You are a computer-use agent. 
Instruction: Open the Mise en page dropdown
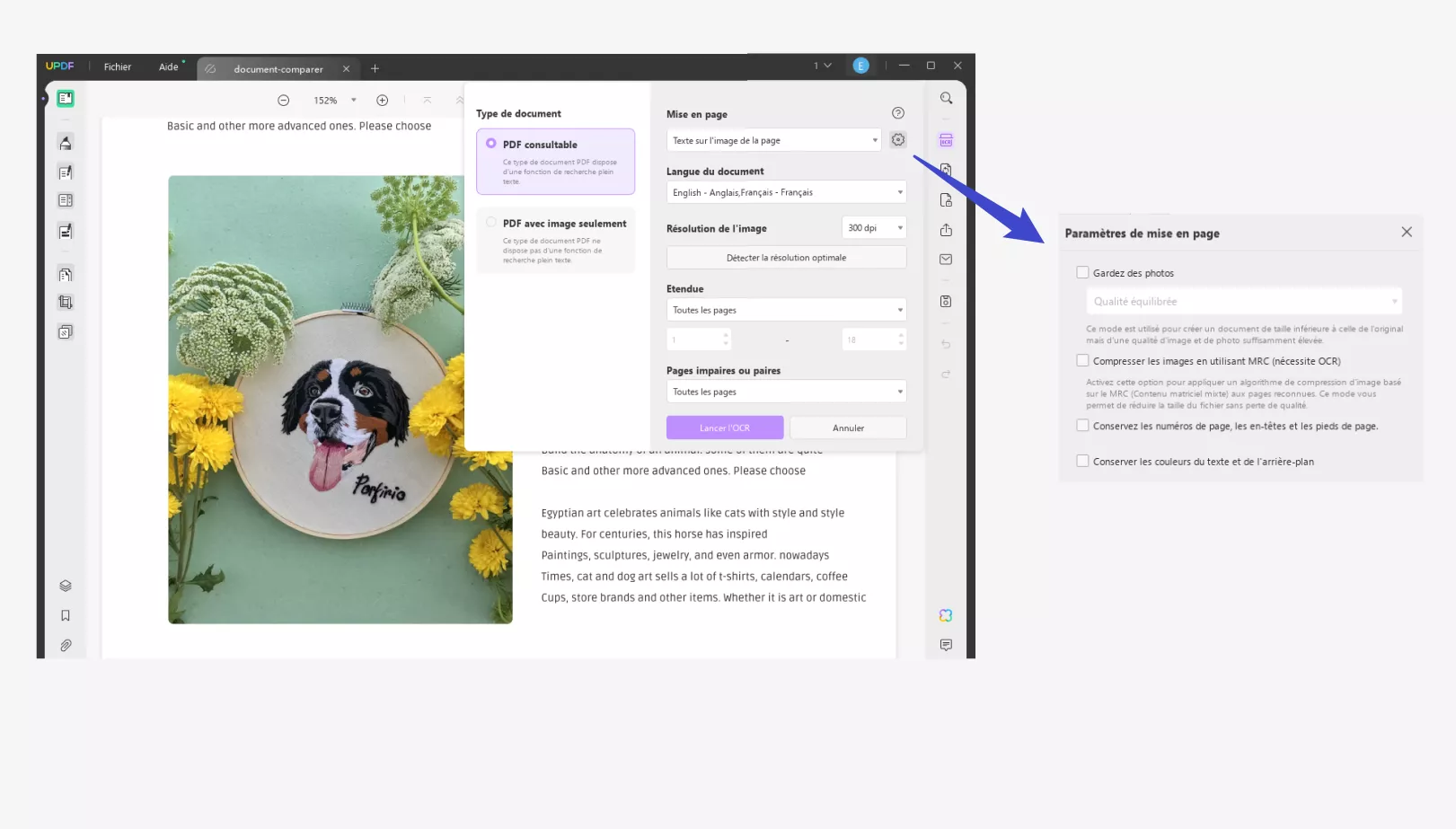click(x=774, y=140)
